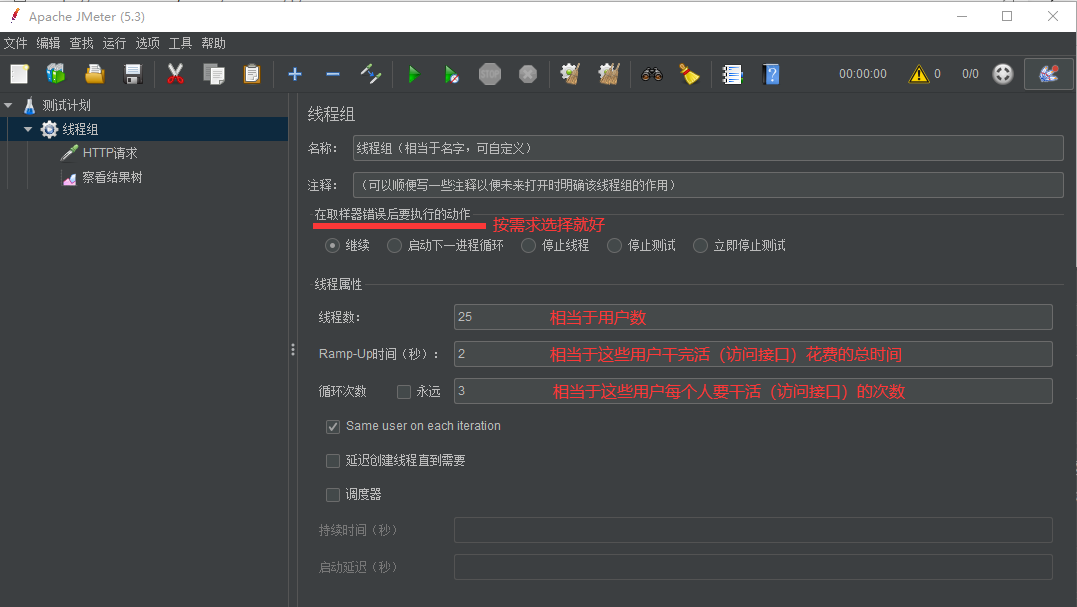This screenshot has width=1077, height=607.
Task: Enable 延迟创建线程直到需要 checkbox
Action: tap(333, 461)
